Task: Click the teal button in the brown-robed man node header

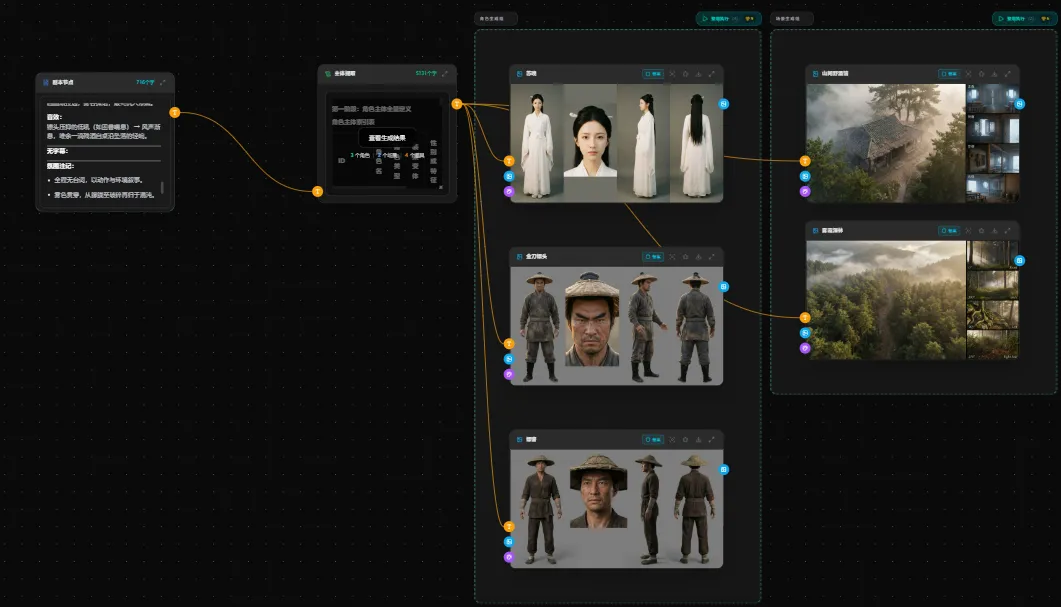Action: tap(653, 439)
